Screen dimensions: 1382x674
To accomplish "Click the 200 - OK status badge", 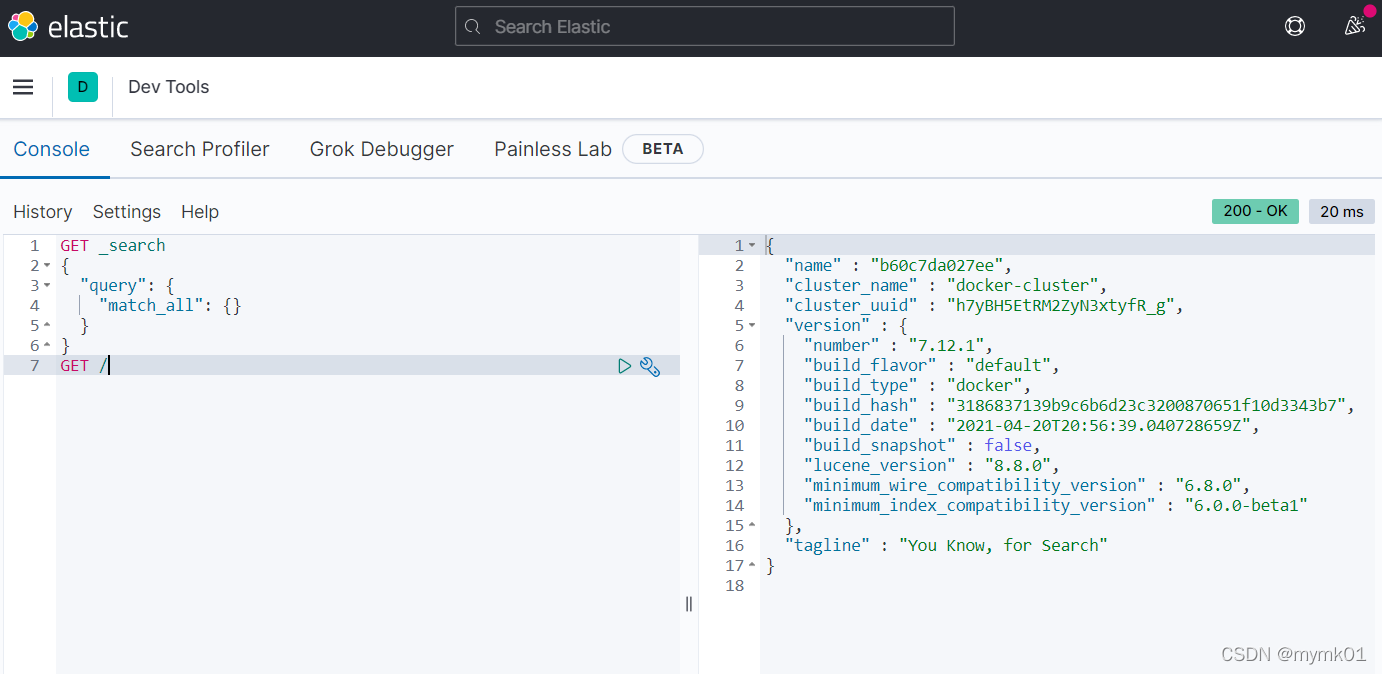I will pyautogui.click(x=1255, y=212).
